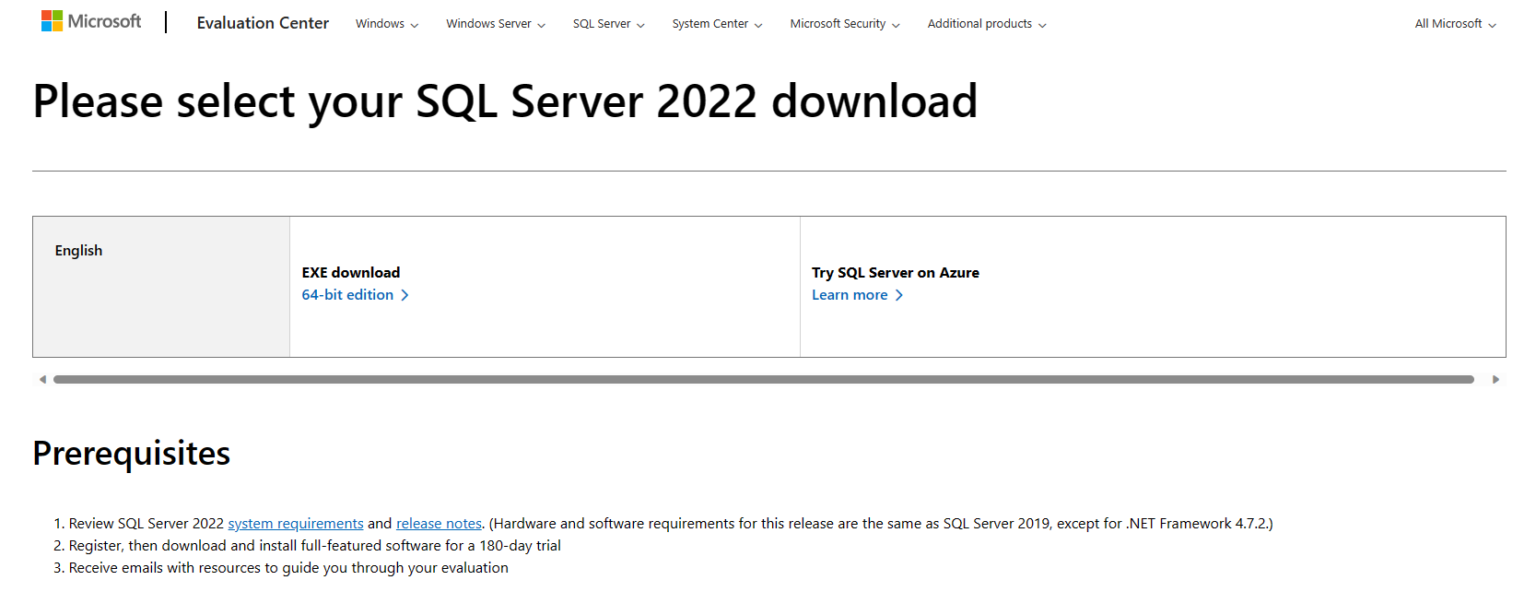Screen dimensions: 1536x592
Task: Click the horizontal scrollbar left arrow
Action: coord(42,380)
